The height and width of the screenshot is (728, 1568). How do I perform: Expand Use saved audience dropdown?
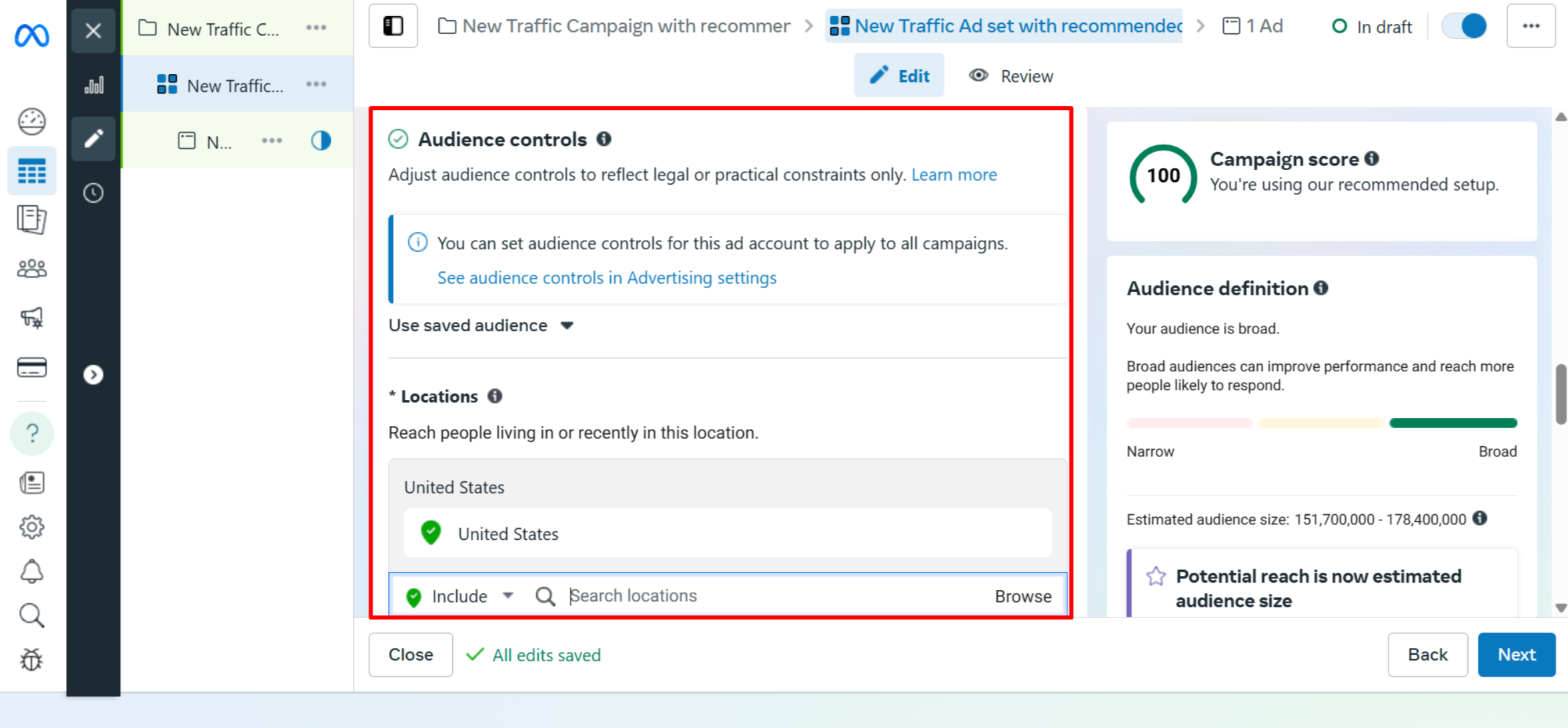point(482,325)
